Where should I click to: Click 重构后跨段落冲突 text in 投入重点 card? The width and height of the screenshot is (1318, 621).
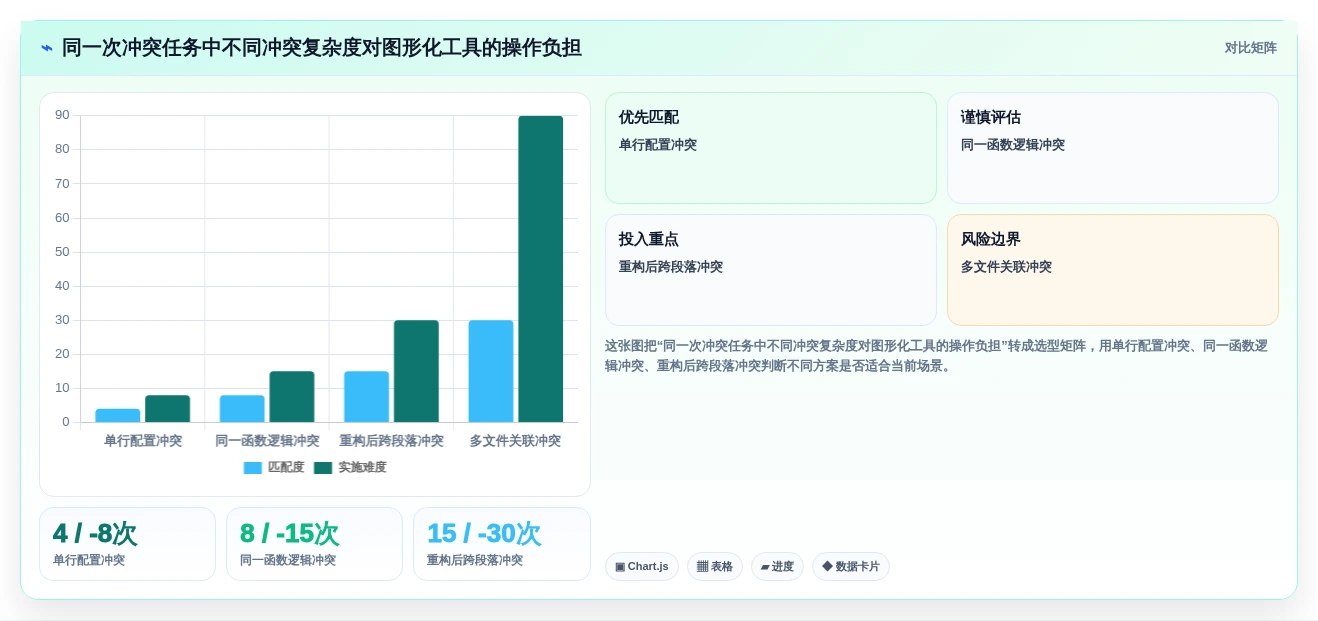pyautogui.click(x=671, y=267)
